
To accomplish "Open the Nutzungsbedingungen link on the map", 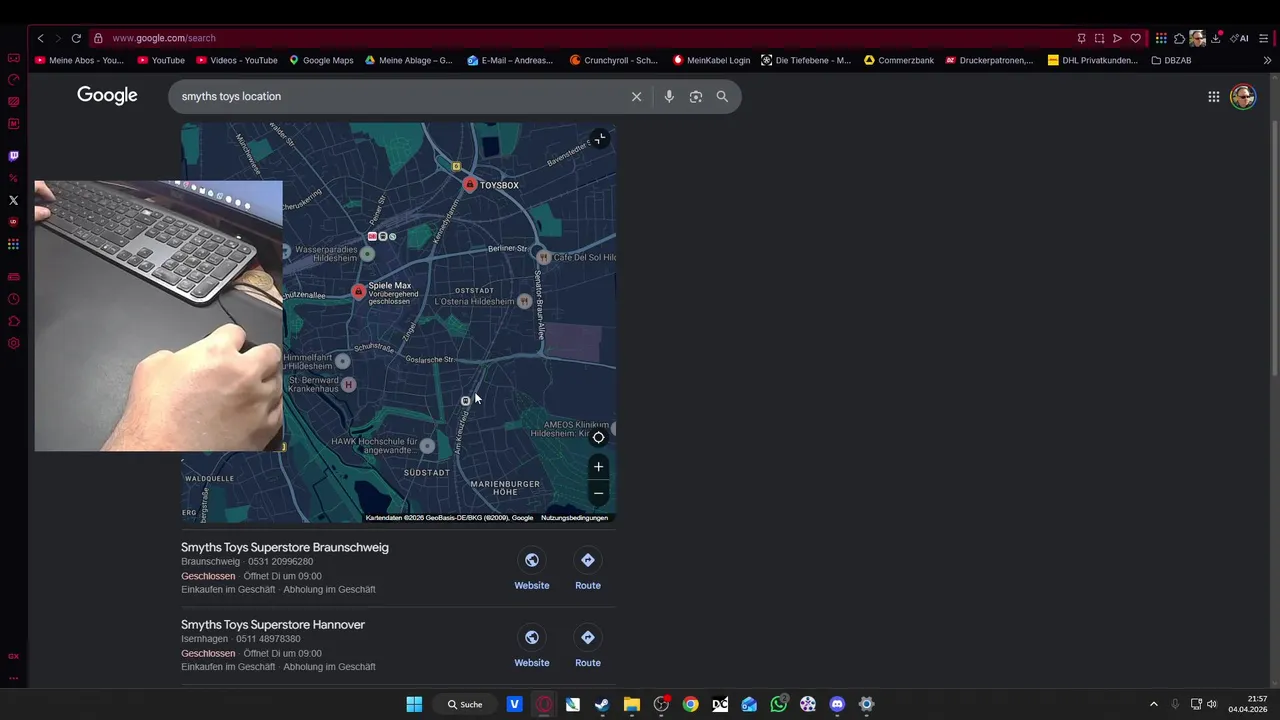I will pos(574,518).
